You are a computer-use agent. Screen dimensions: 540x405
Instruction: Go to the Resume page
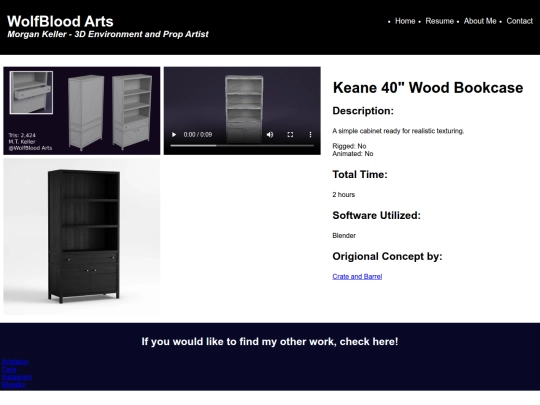tap(439, 21)
